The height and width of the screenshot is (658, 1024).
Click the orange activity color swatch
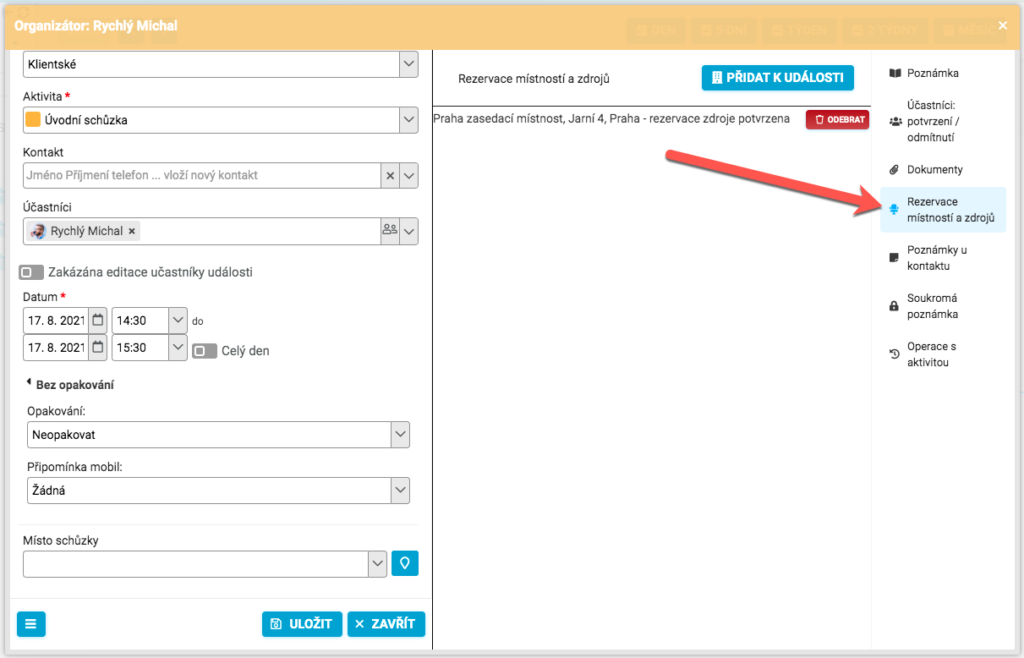point(33,119)
